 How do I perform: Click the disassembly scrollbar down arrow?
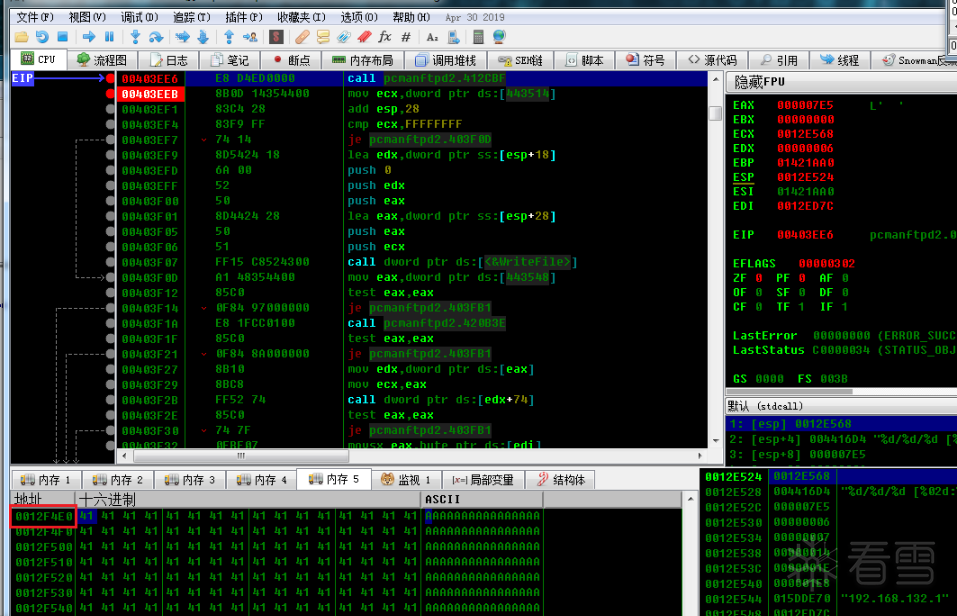click(x=716, y=440)
